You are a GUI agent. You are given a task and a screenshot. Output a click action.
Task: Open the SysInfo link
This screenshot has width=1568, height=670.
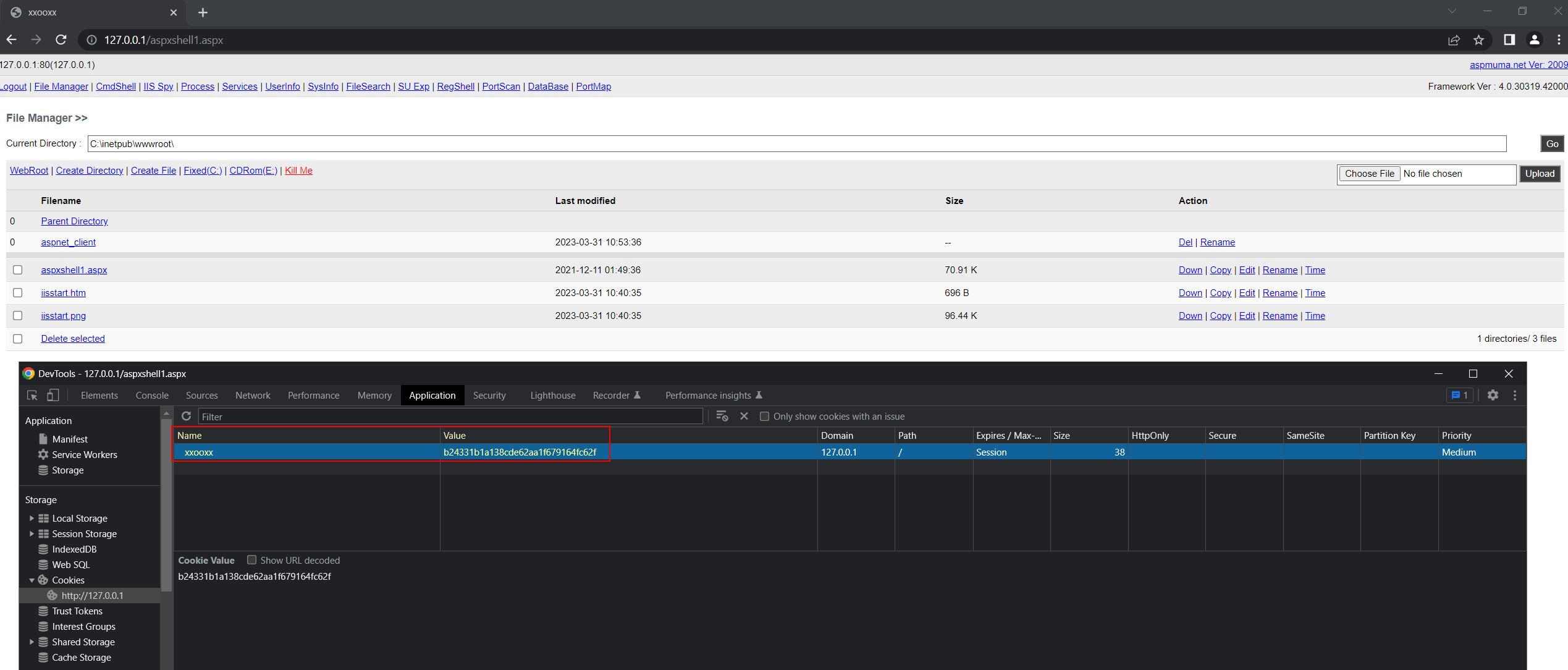[323, 87]
